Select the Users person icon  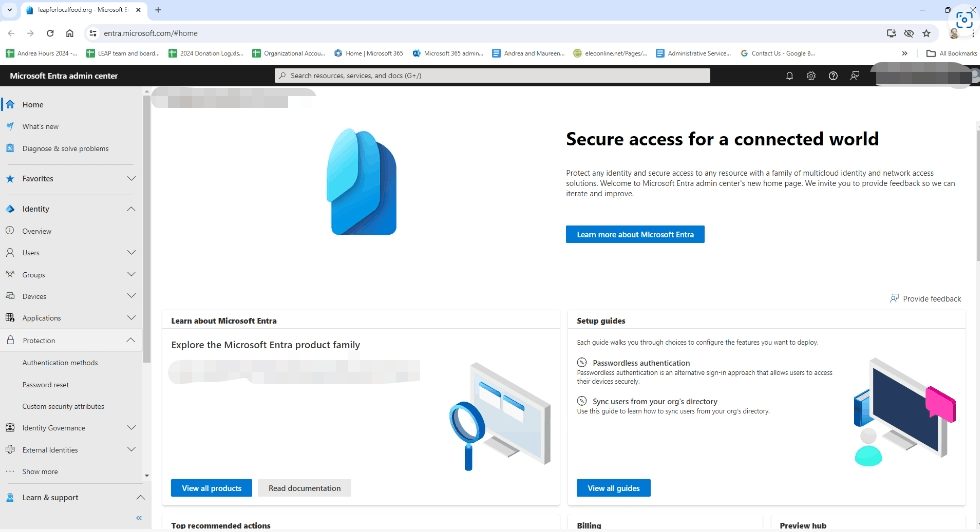click(10, 253)
